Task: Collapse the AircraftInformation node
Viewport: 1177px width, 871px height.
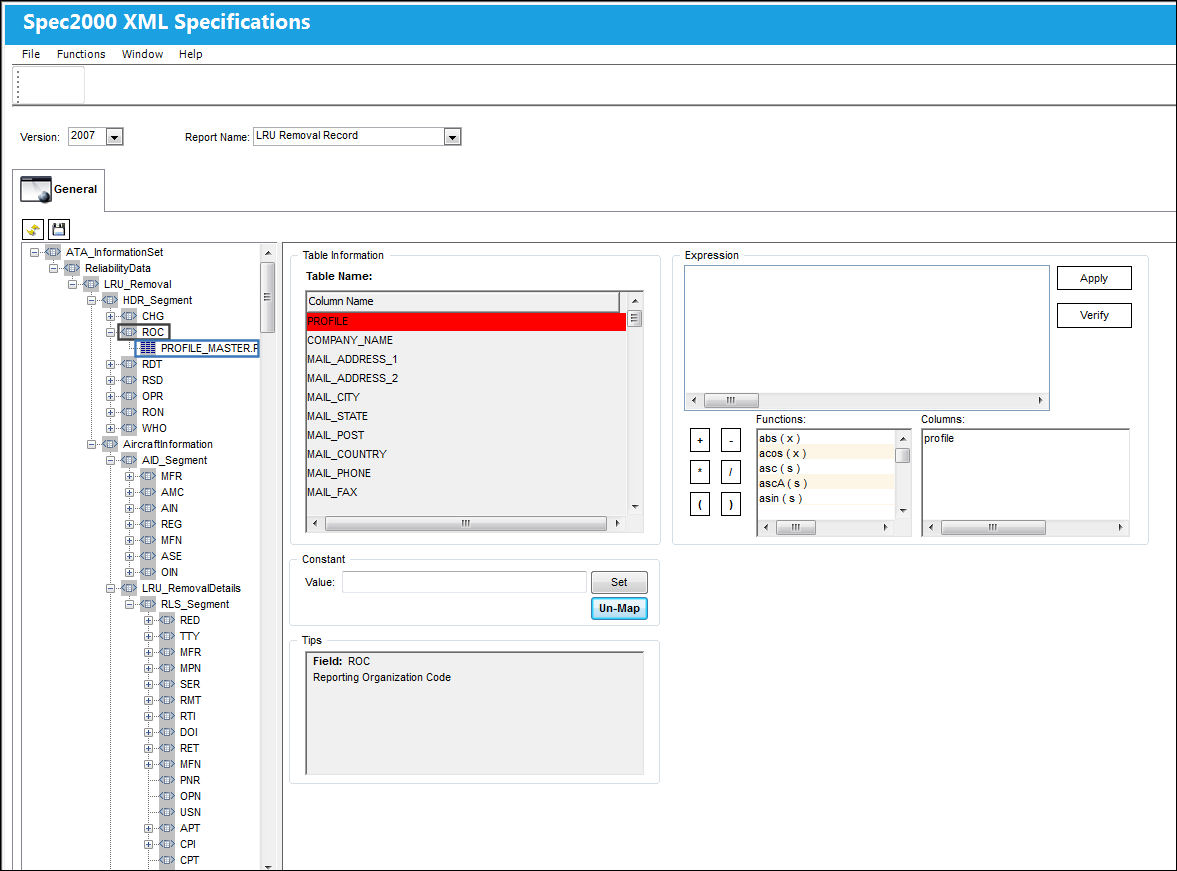Action: click(x=92, y=445)
